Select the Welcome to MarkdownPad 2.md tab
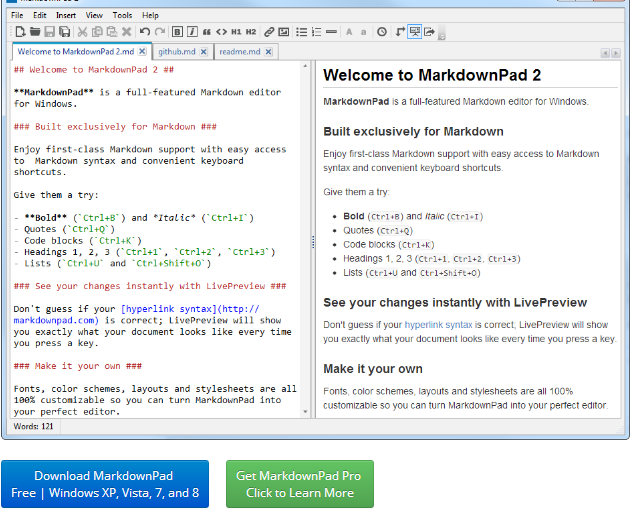The height and width of the screenshot is (510, 644). click(x=76, y=52)
